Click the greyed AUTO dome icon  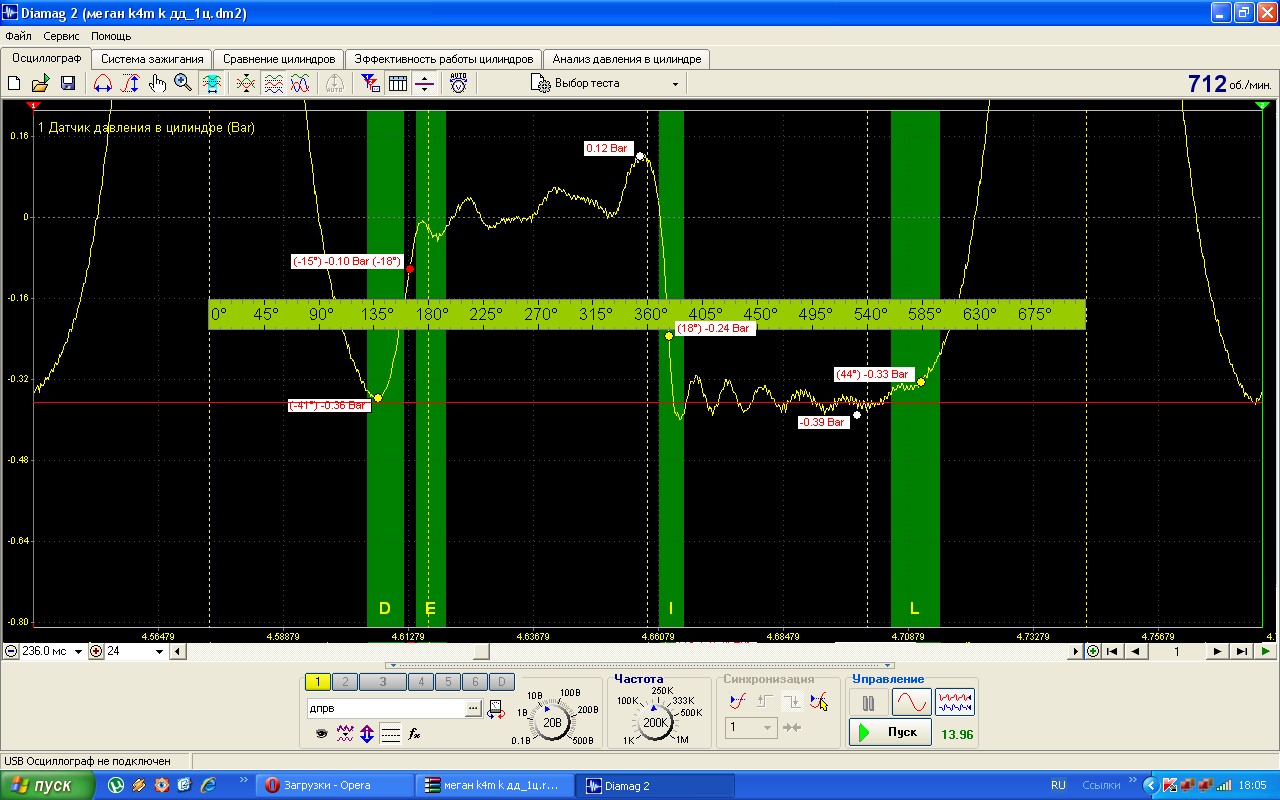point(335,84)
